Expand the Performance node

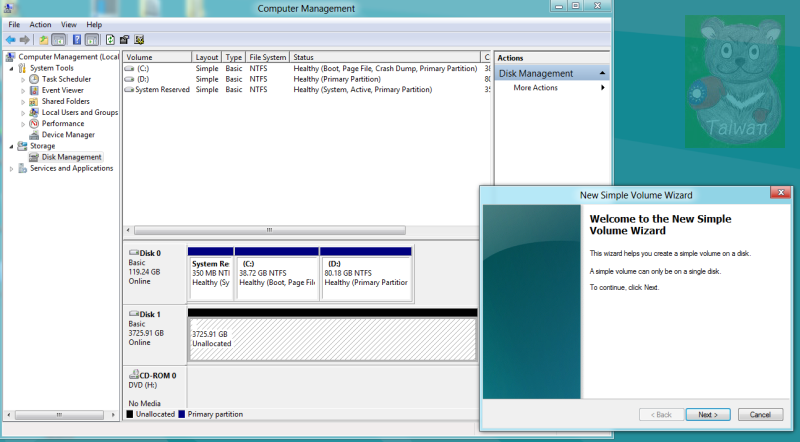click(x=23, y=124)
